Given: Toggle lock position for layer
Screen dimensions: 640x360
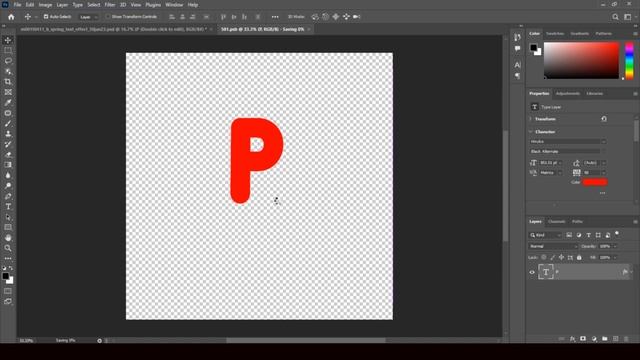Looking at the screenshot, I should tap(561, 258).
